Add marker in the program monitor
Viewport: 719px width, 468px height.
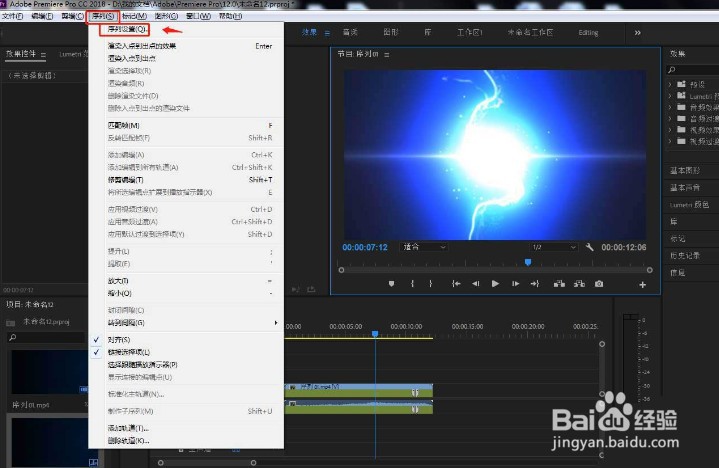(x=391, y=284)
